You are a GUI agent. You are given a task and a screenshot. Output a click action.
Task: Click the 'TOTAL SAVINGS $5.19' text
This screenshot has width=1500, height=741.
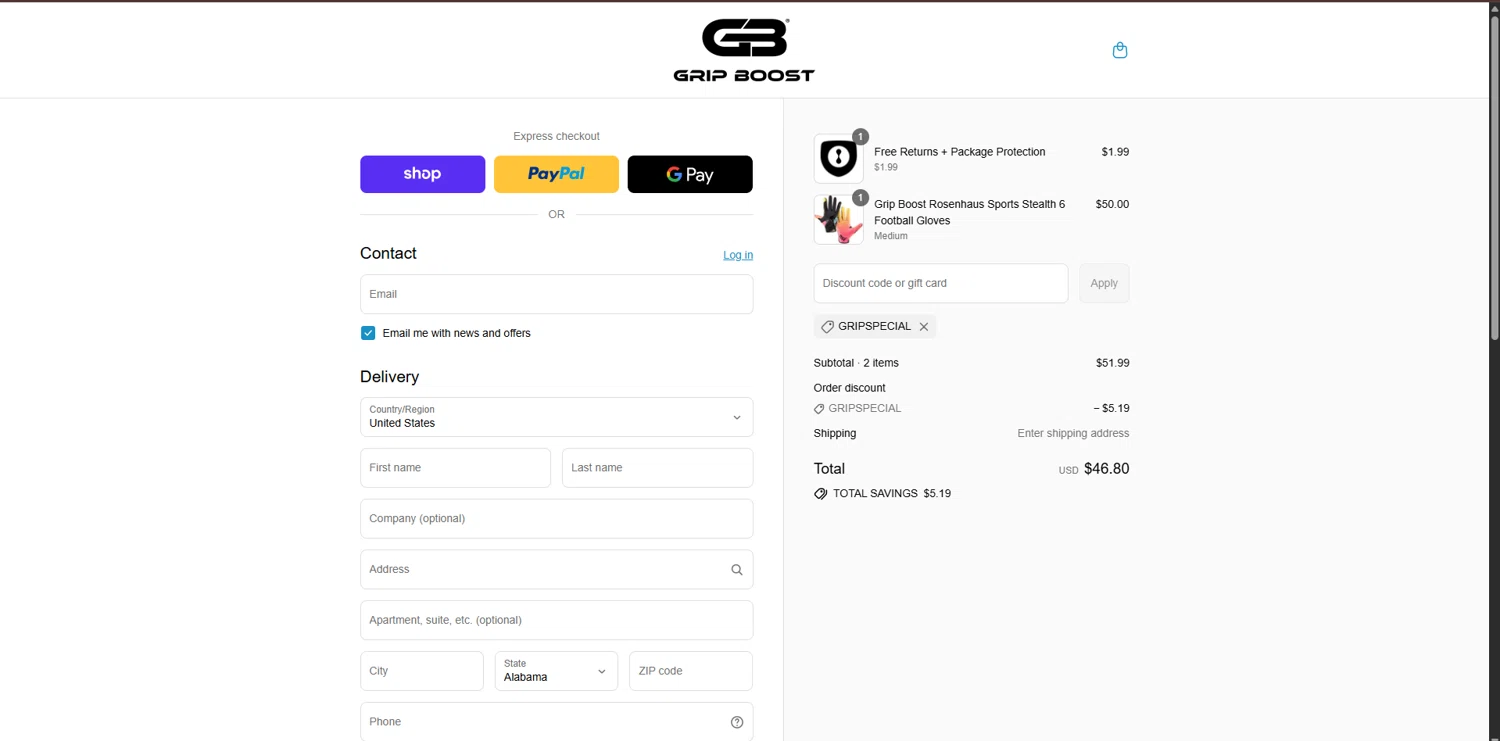click(x=892, y=494)
